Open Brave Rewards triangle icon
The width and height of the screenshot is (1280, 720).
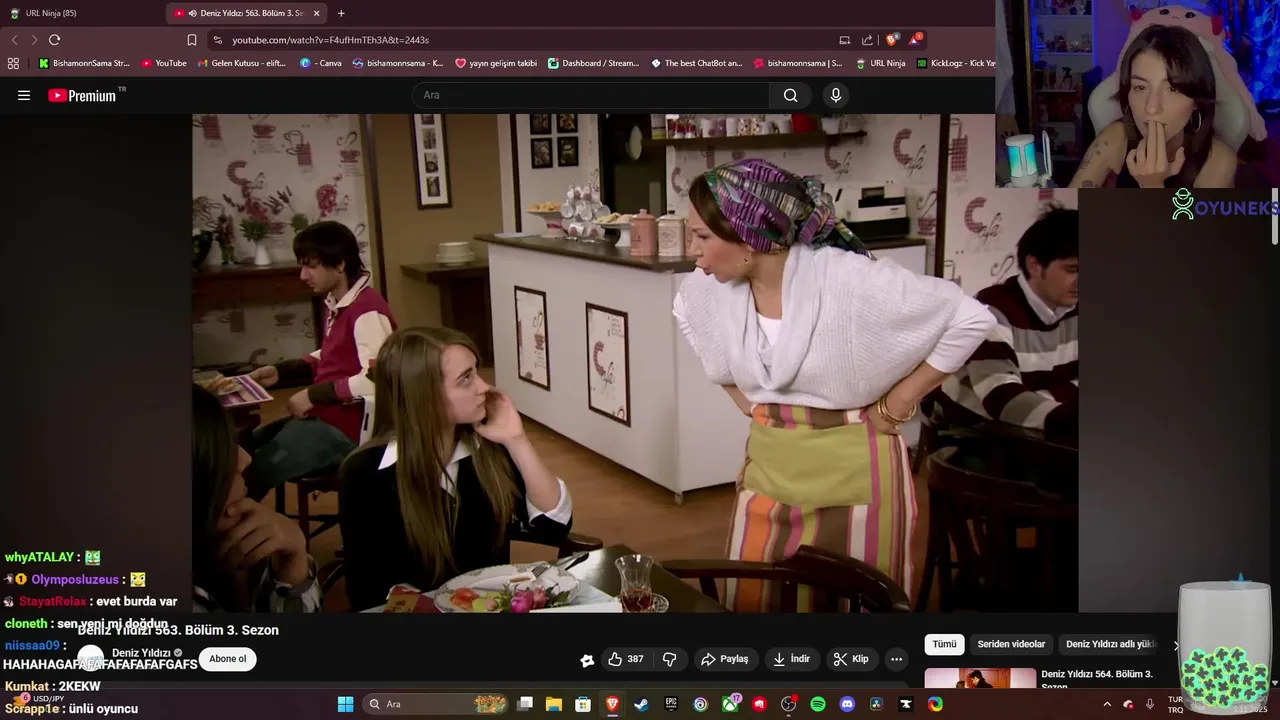click(915, 40)
